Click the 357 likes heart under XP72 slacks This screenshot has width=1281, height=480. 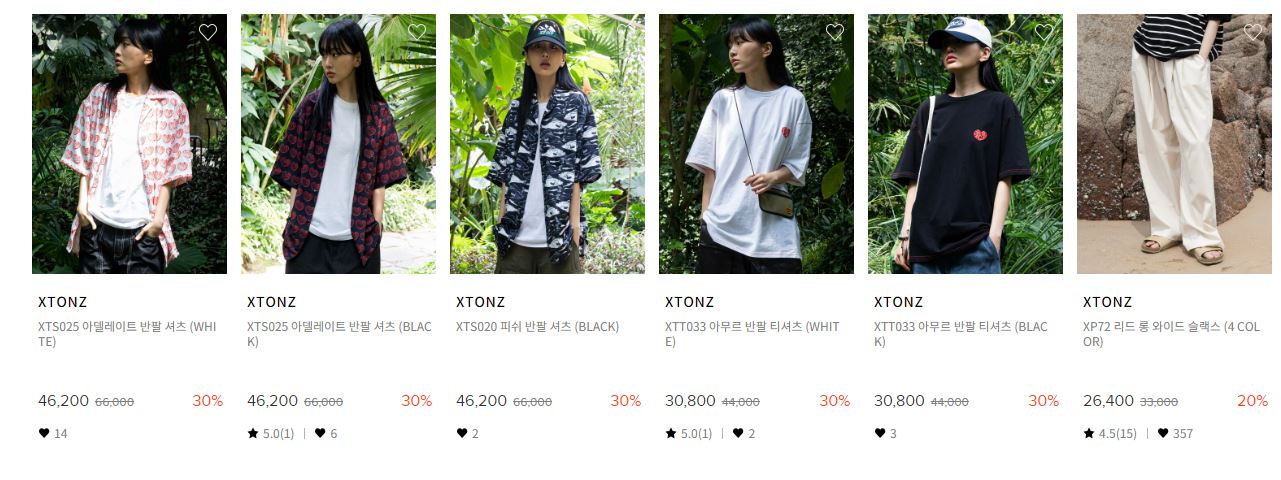(1176, 433)
